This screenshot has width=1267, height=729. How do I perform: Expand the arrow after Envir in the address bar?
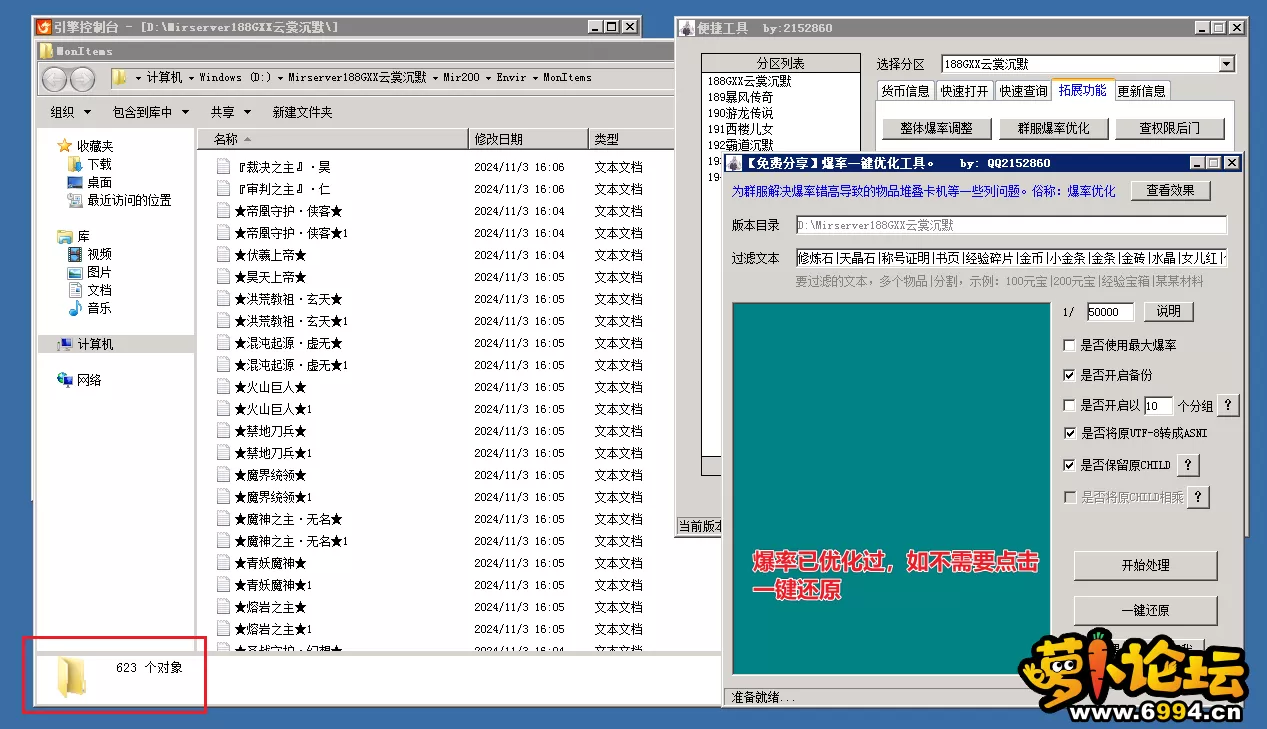point(535,77)
